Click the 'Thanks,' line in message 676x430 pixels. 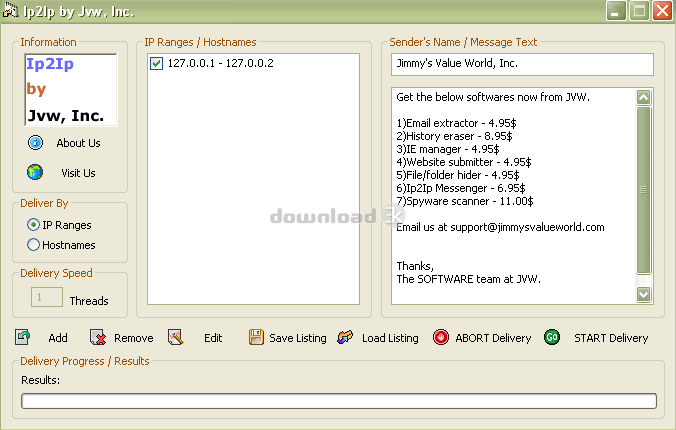(x=415, y=266)
